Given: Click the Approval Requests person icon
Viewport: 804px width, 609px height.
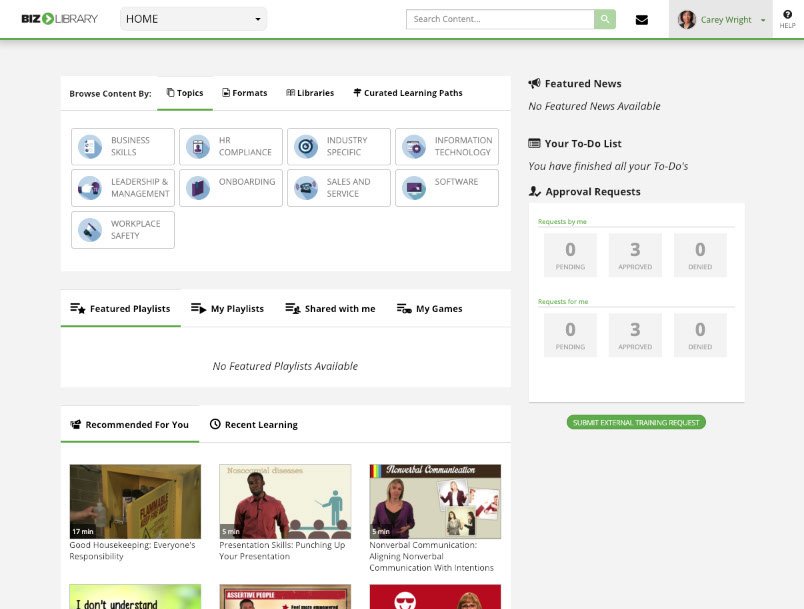Looking at the screenshot, I should pos(535,191).
